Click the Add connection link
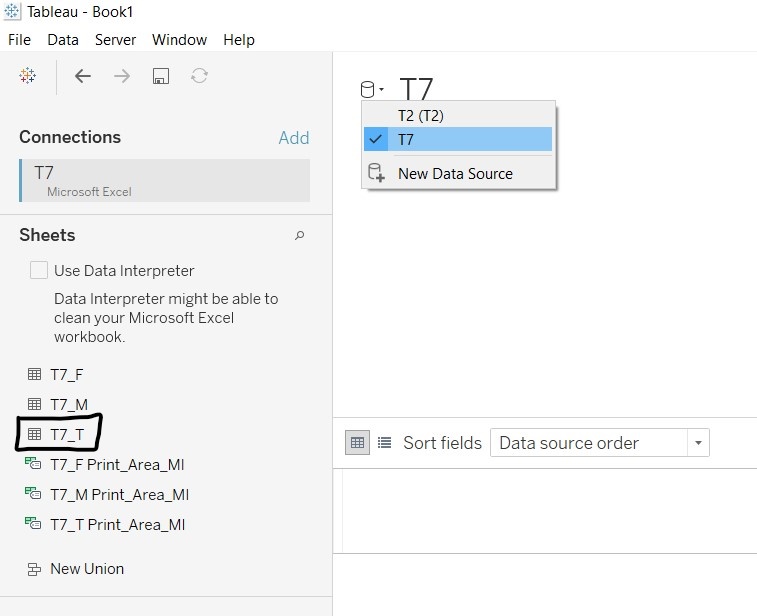Viewport: 757px width, 616px height. click(294, 138)
